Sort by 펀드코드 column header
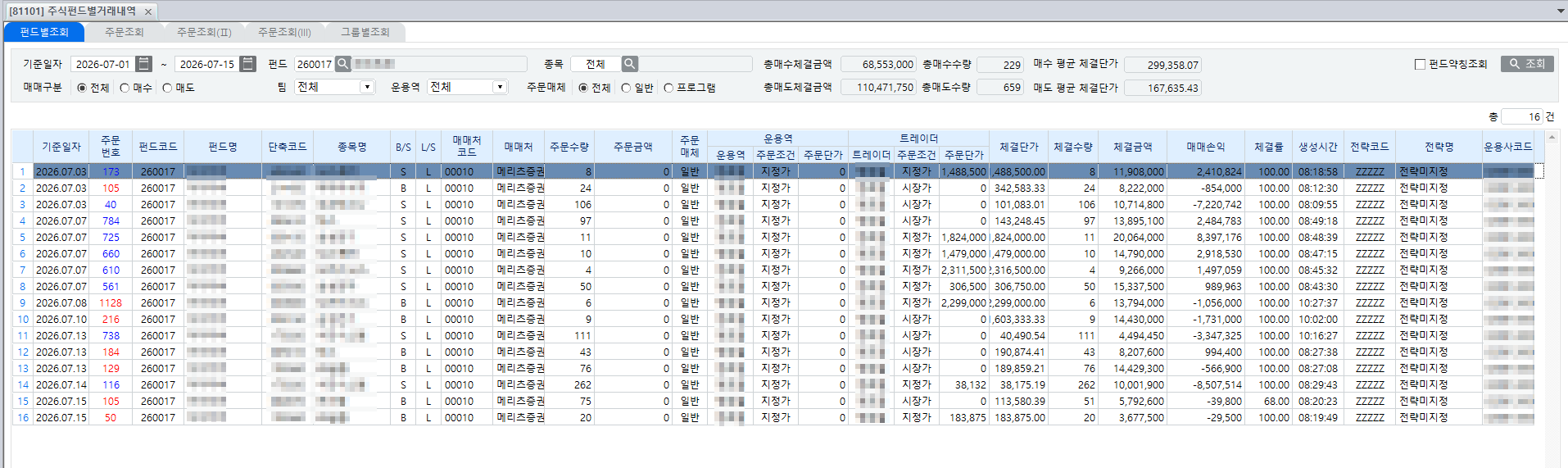 [x=157, y=147]
